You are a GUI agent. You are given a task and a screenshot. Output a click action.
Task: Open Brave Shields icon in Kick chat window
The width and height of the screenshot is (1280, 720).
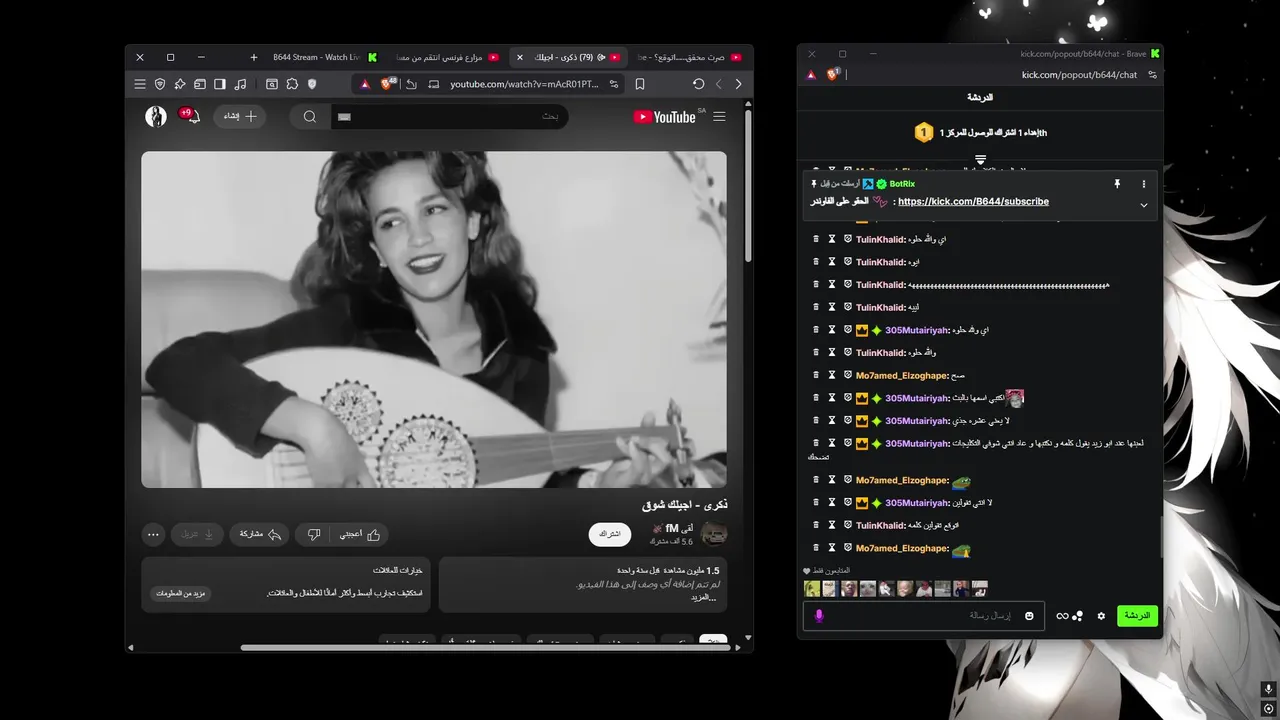[x=832, y=75]
